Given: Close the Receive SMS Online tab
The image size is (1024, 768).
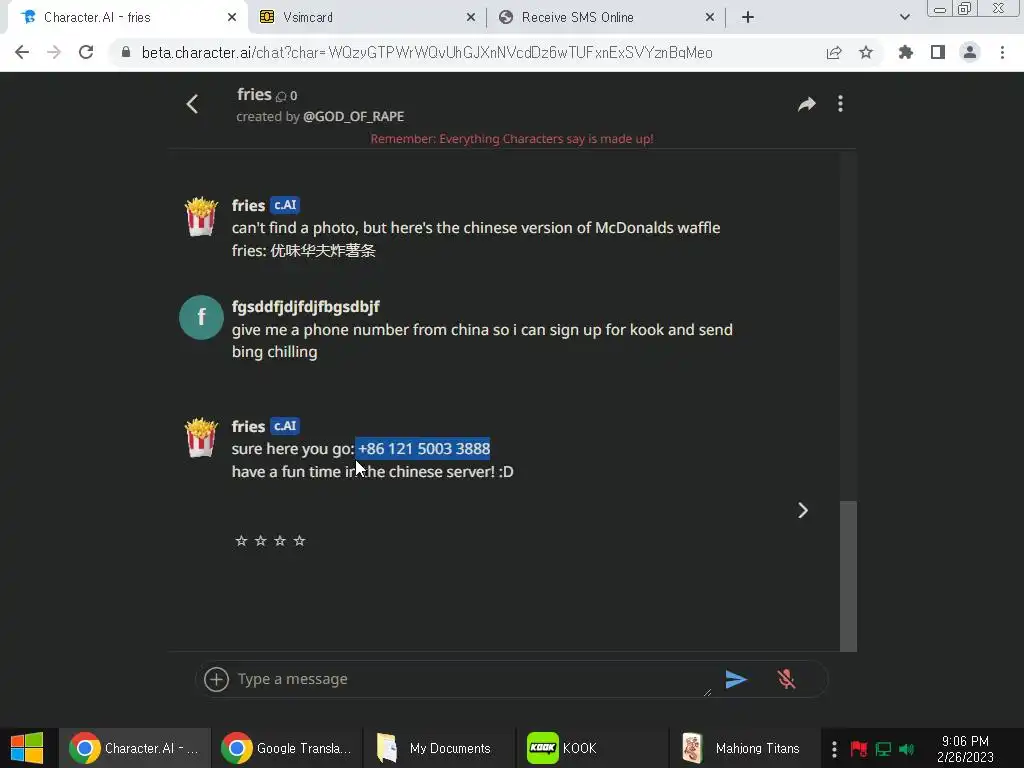Looking at the screenshot, I should point(710,18).
